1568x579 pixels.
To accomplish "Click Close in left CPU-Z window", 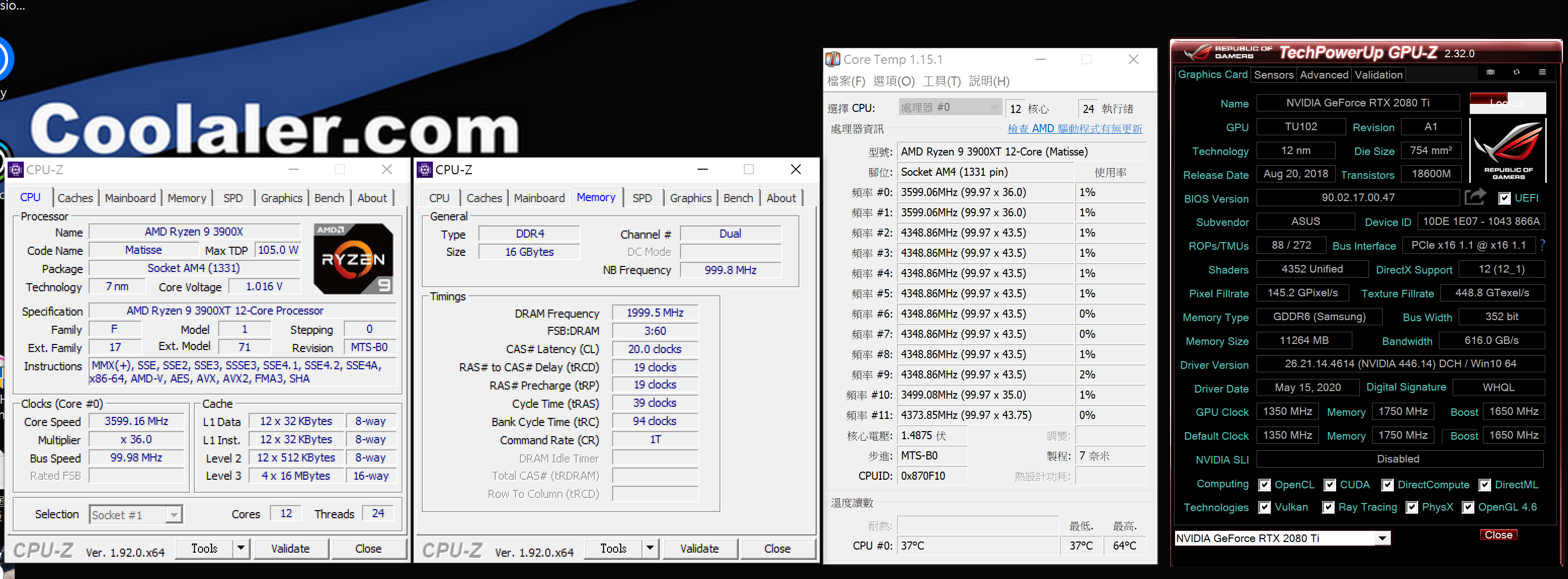I will coord(368,549).
